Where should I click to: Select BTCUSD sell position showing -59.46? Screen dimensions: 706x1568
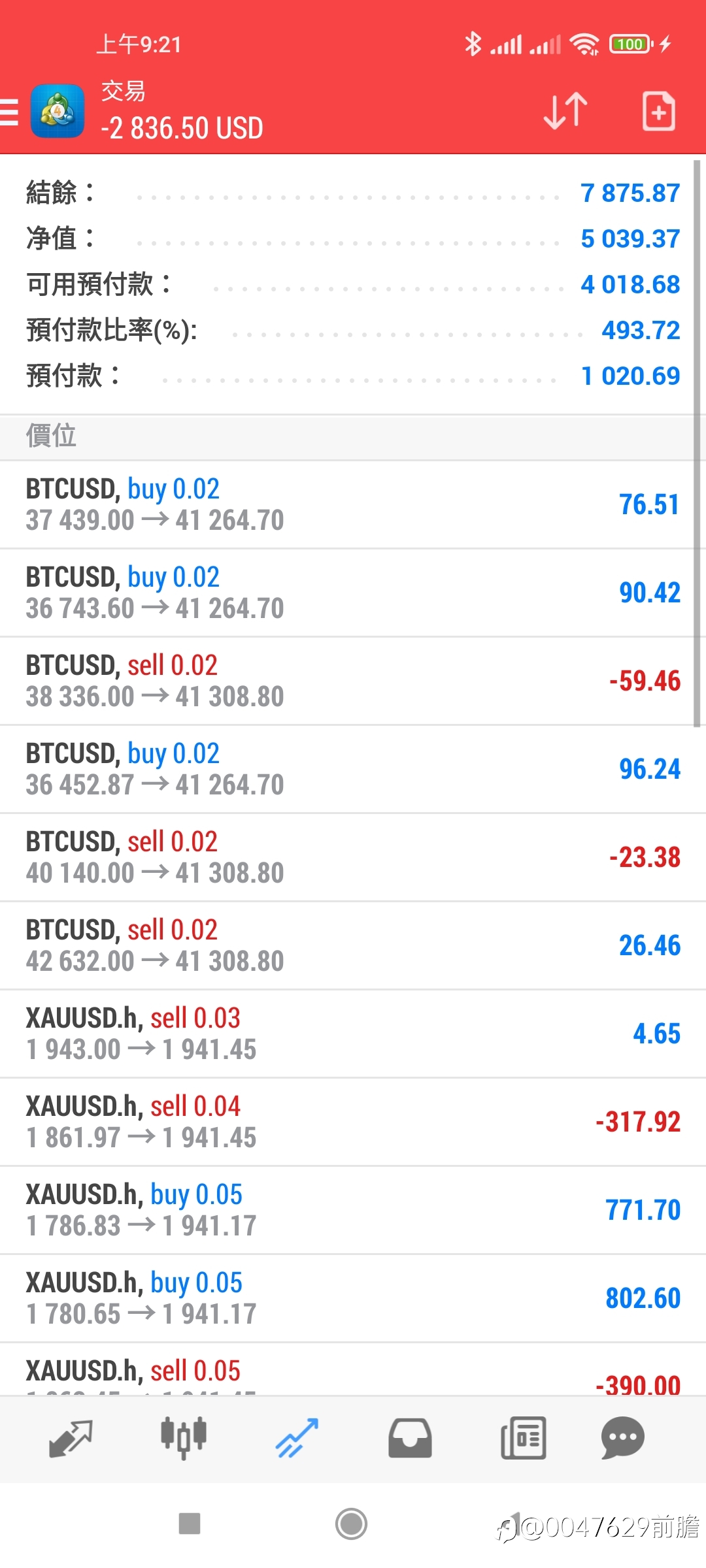click(x=346, y=681)
